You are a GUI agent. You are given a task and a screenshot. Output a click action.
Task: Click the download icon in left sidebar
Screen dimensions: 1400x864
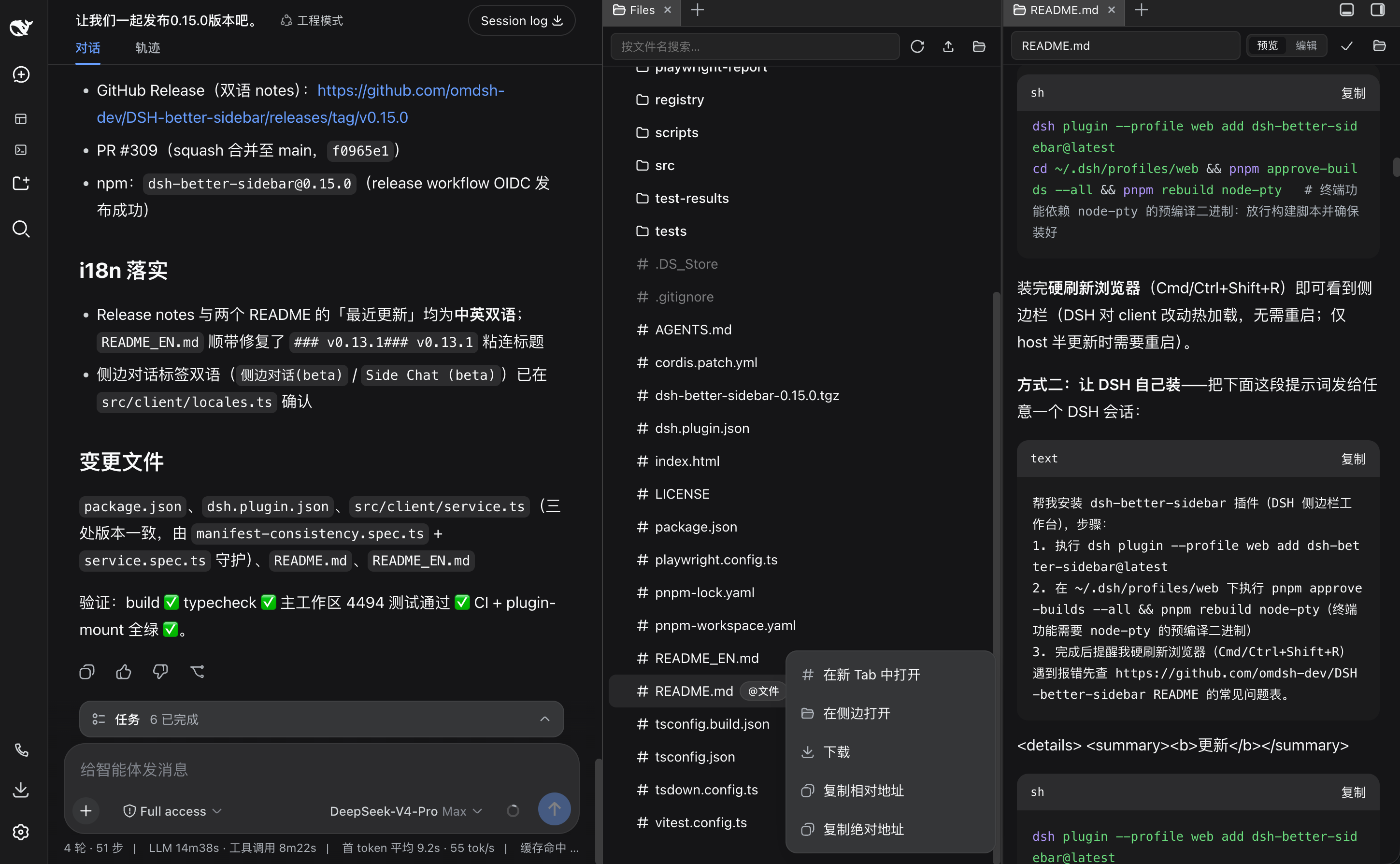point(21,790)
